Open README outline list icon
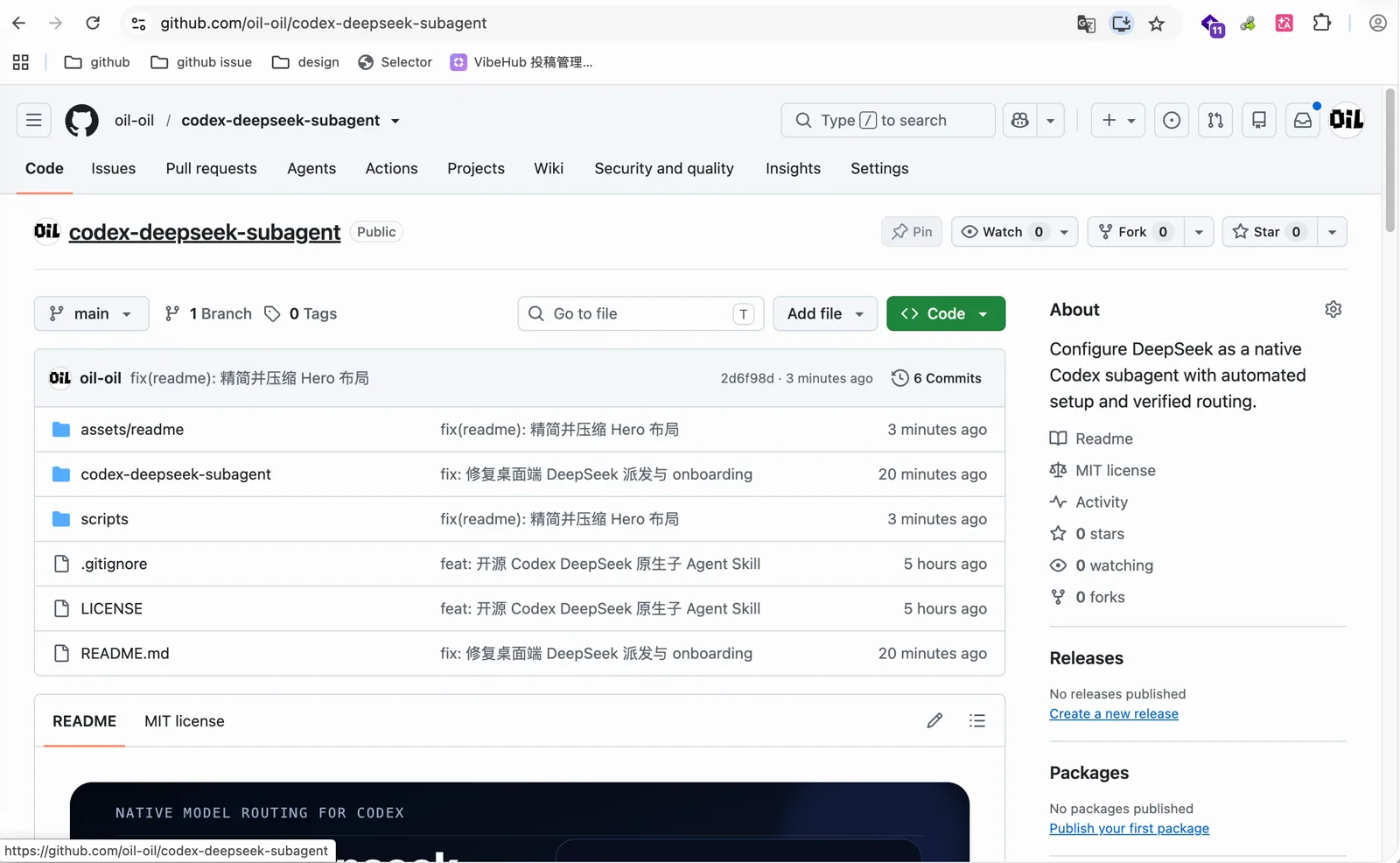This screenshot has height=863, width=1400. coord(977,721)
